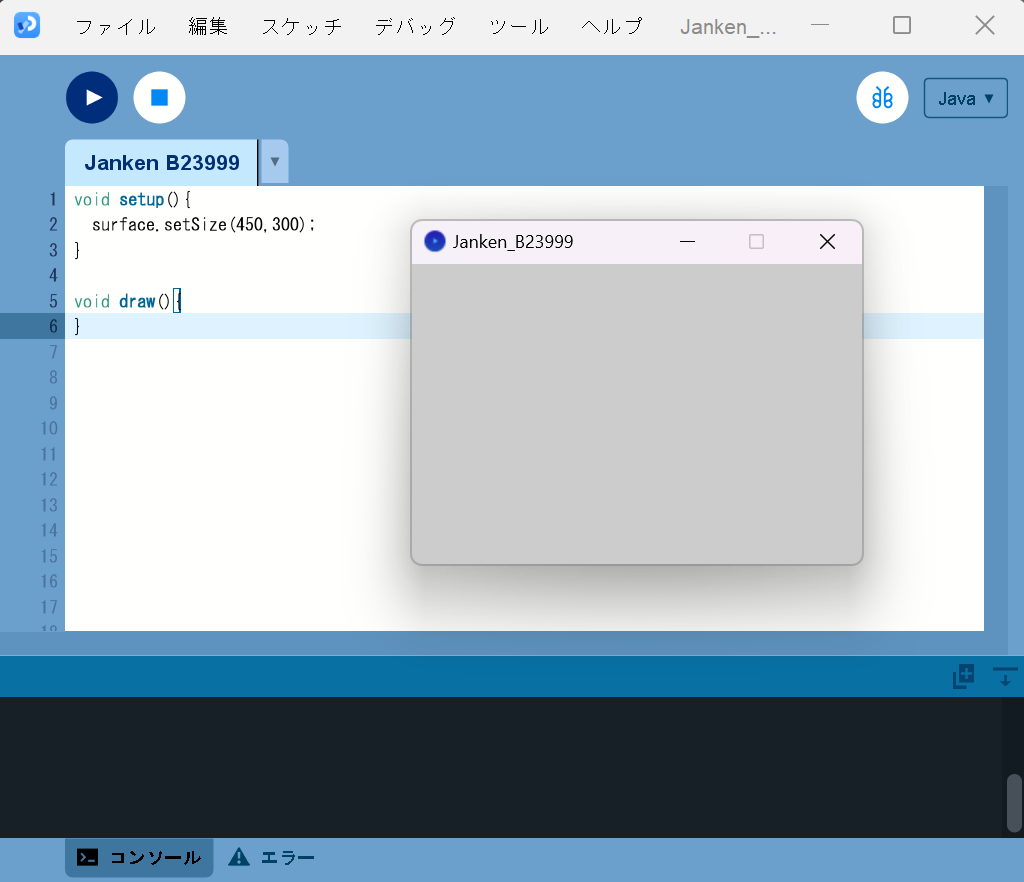The image size is (1024, 882).
Task: Switch to the コンソール tab
Action: [x=139, y=857]
